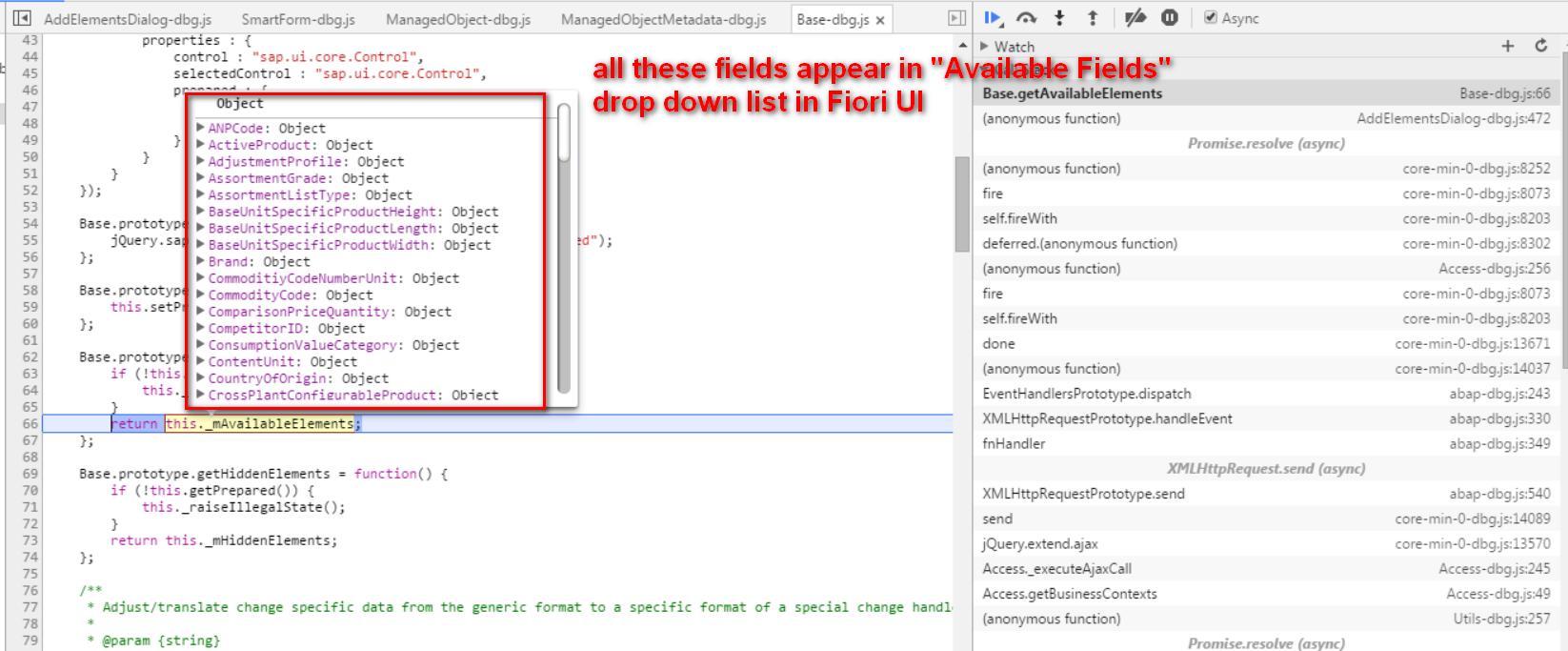Toggle pause on exceptions
The height and width of the screenshot is (651, 1568).
[1170, 17]
